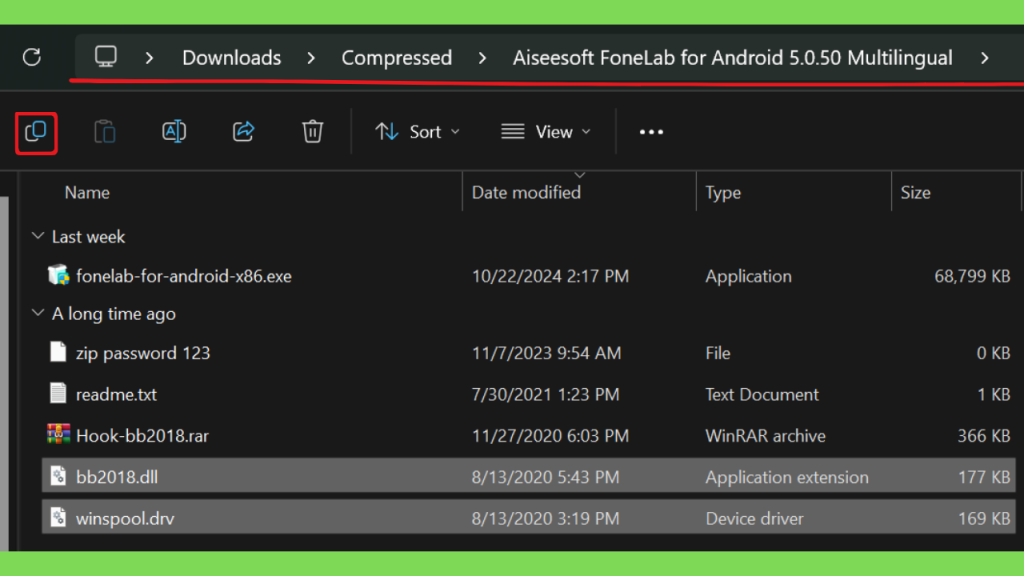Screen dimensions: 1024x576
Task: Click the Device driver type cell
Action: coord(754,519)
